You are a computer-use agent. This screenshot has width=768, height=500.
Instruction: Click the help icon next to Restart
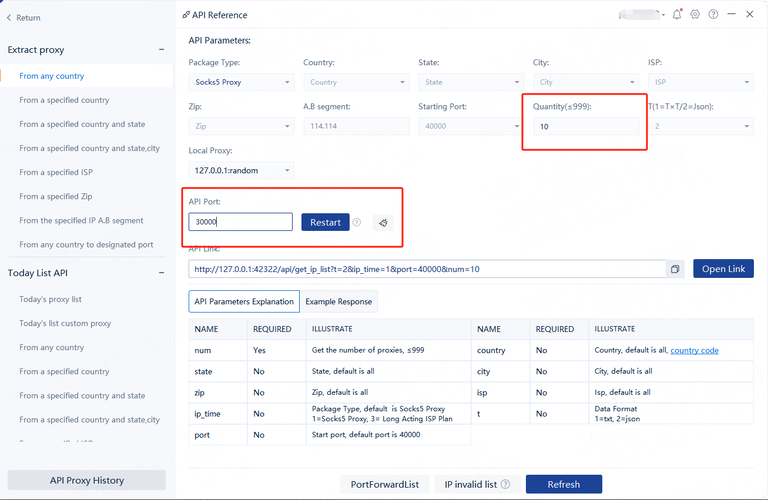(x=357, y=223)
